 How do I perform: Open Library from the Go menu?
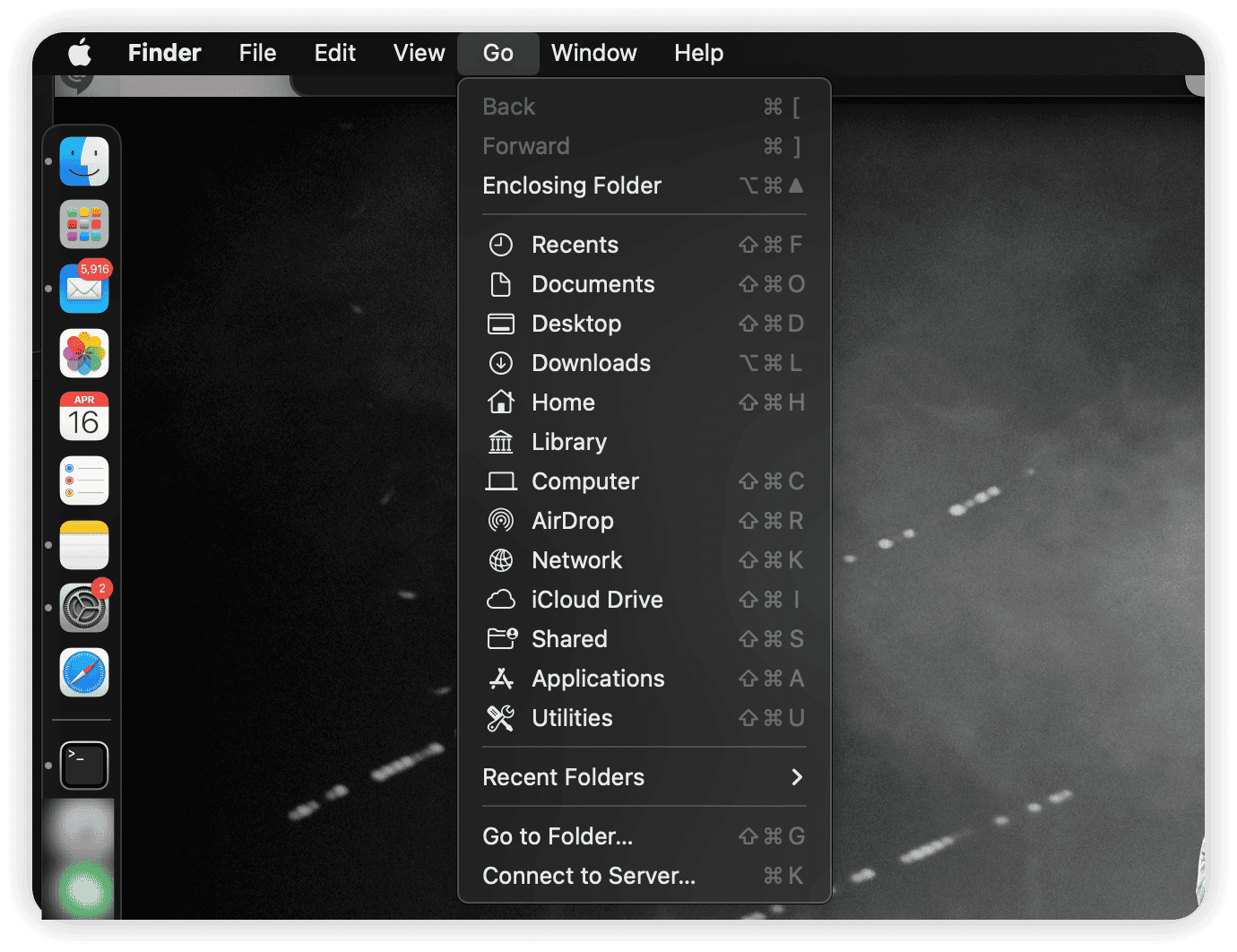point(644,442)
